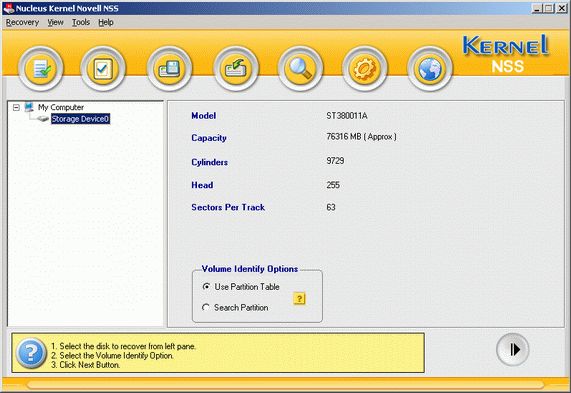Click the instruction 'Select the Volume Identify Option'

[112, 355]
